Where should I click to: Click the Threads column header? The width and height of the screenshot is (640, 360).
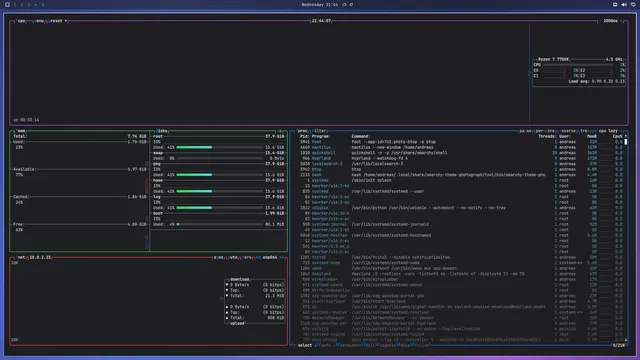[x=547, y=136]
